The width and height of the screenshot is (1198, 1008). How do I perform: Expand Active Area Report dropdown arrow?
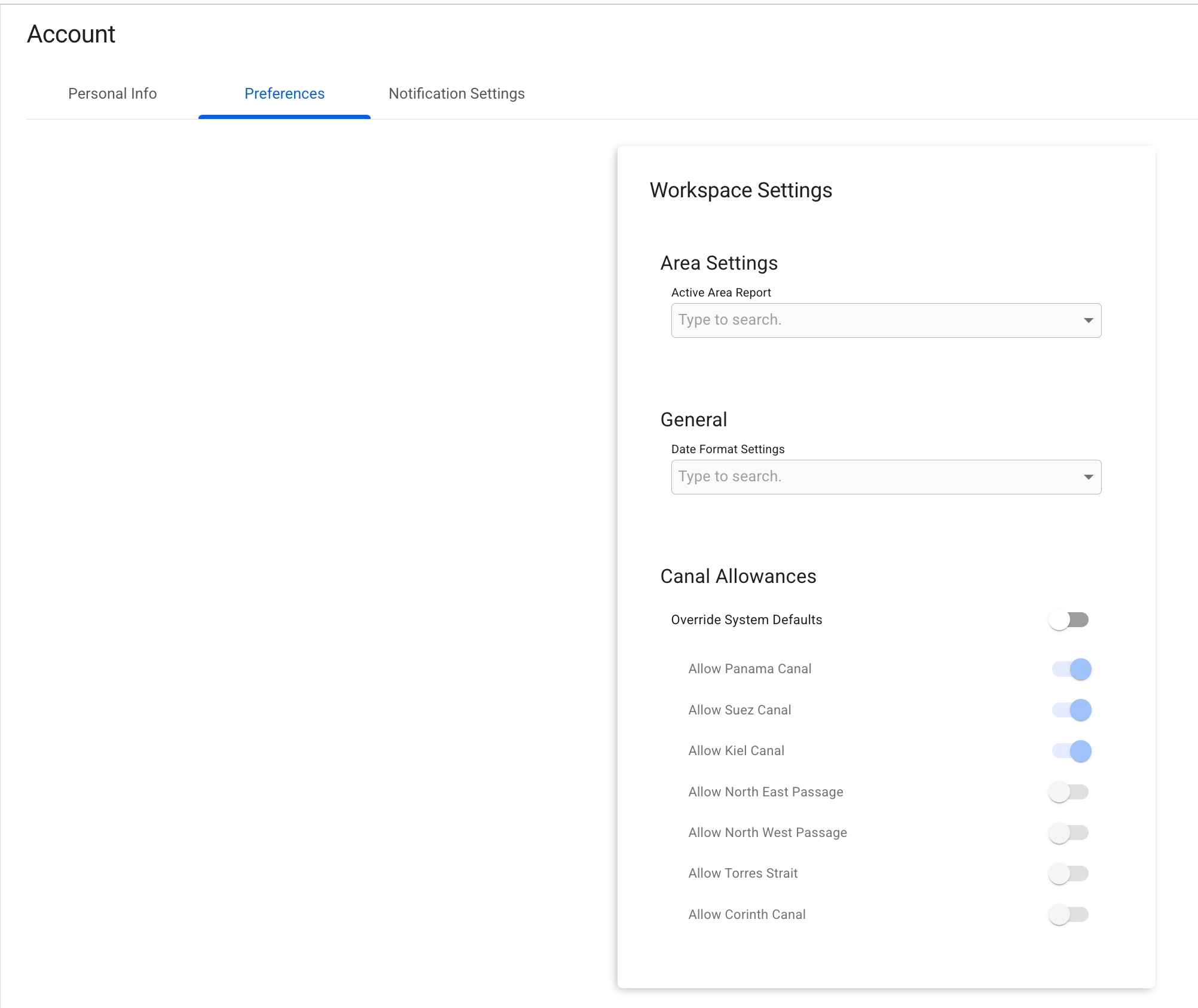pos(1088,320)
